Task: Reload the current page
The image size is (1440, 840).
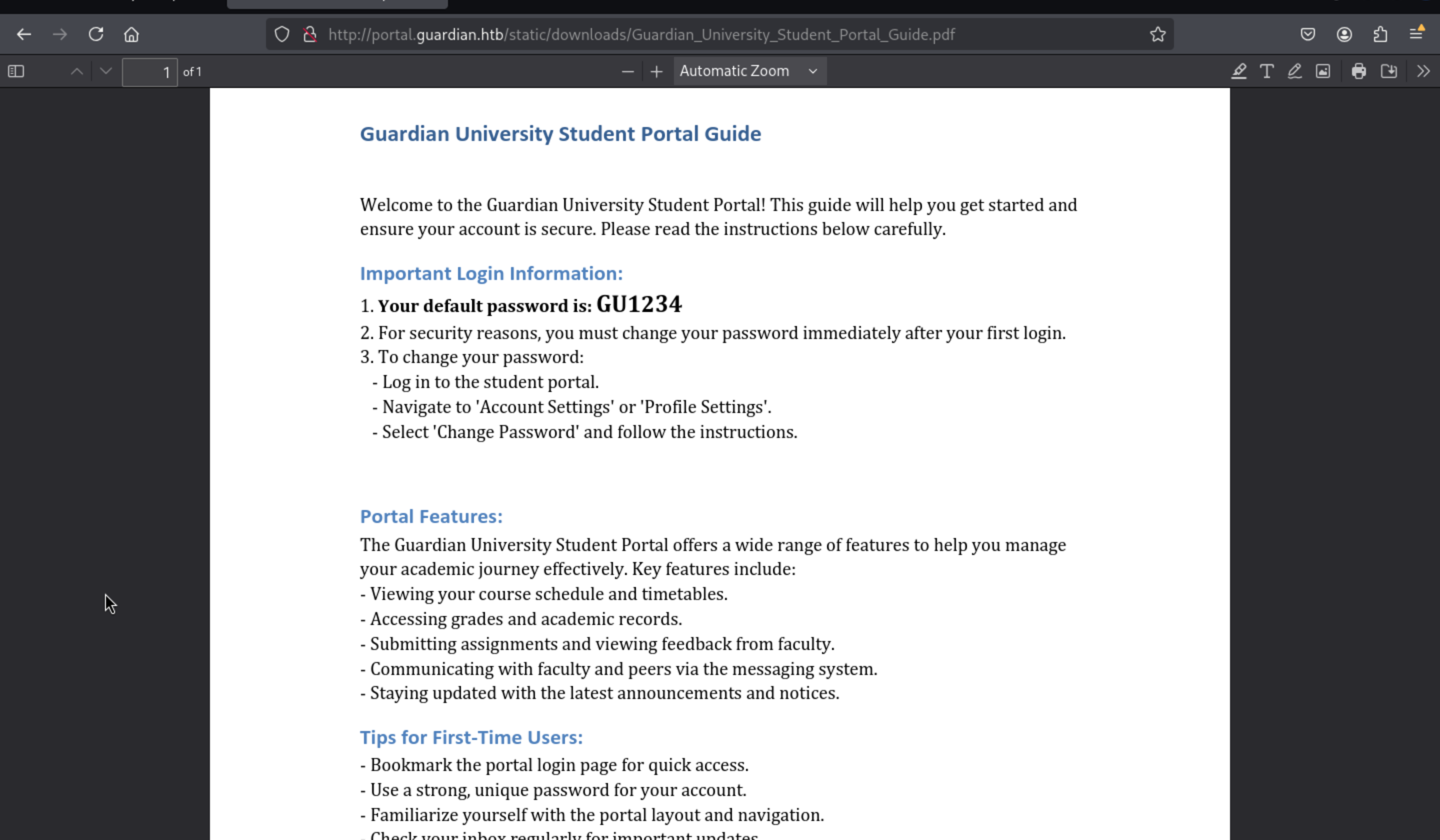Action: pyautogui.click(x=96, y=34)
